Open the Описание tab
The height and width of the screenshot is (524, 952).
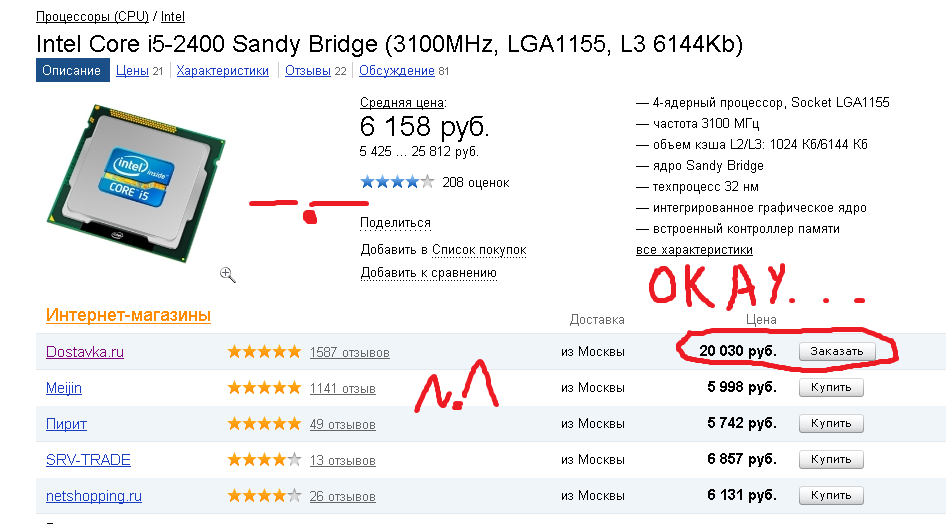coord(72,70)
